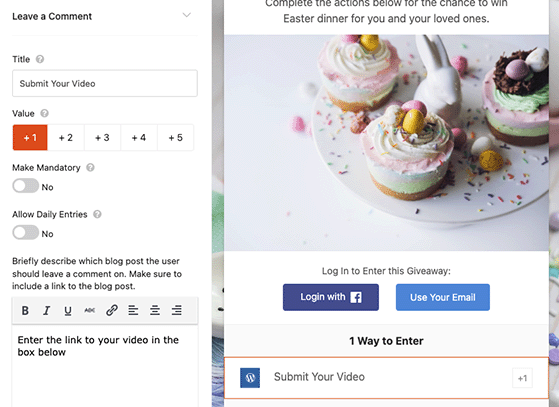Open the help icon beside Value
This screenshot has height=407, width=559.
point(44,113)
